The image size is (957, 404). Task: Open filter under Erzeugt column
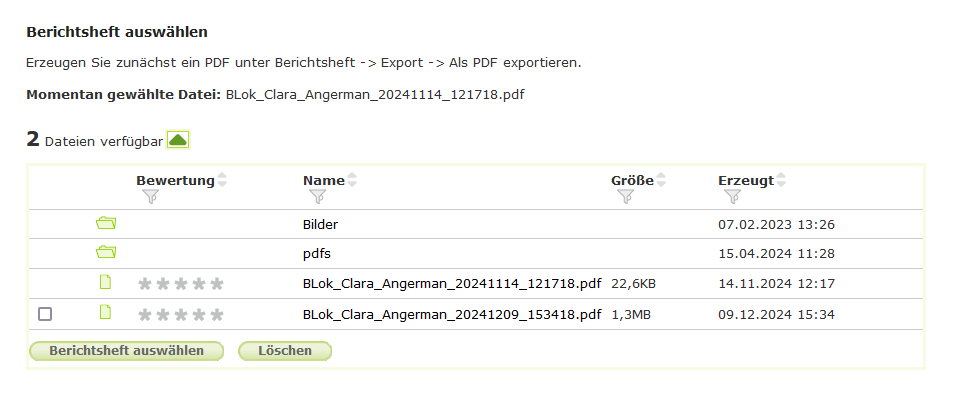coord(733,197)
